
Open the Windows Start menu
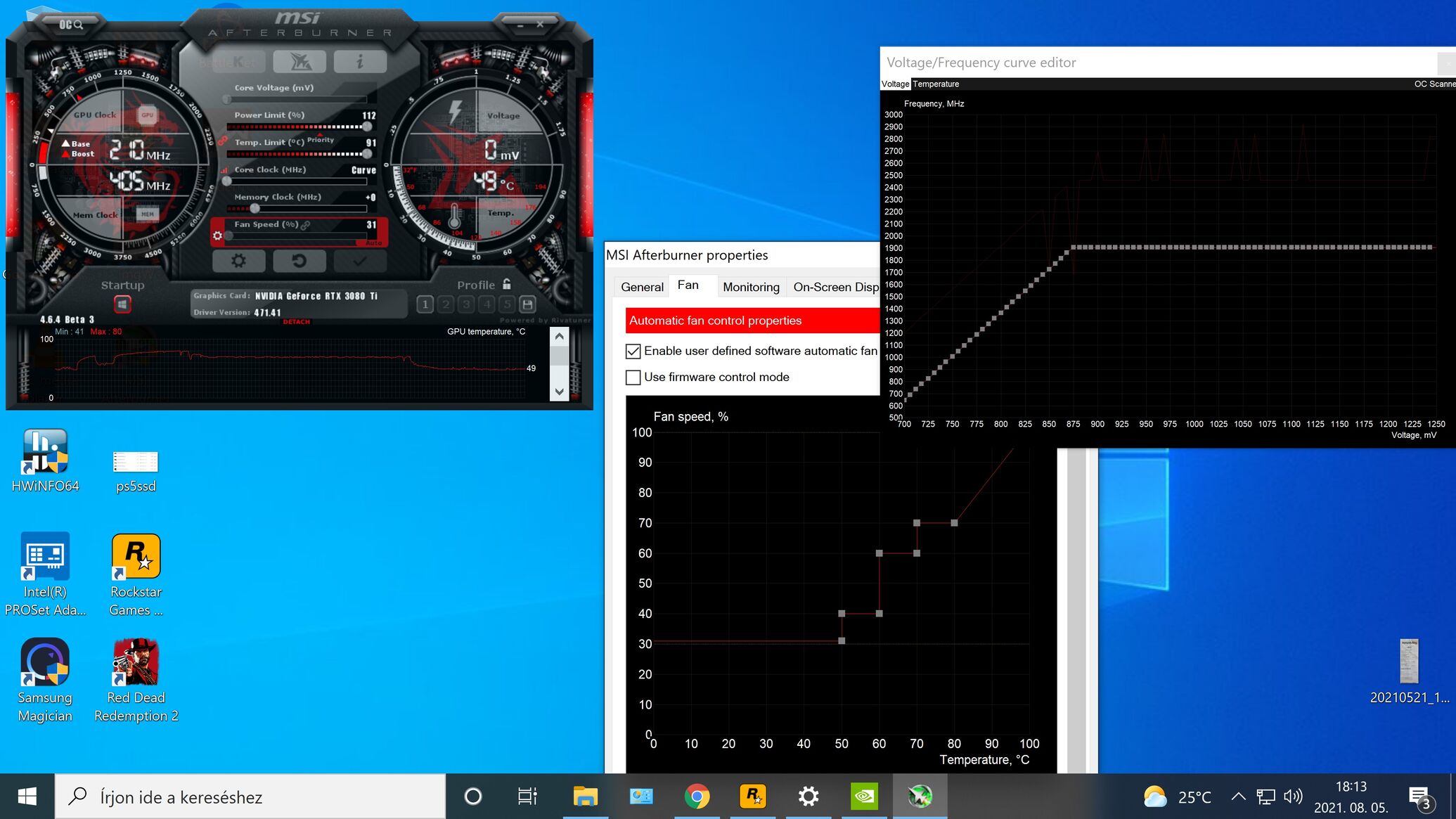(27, 796)
